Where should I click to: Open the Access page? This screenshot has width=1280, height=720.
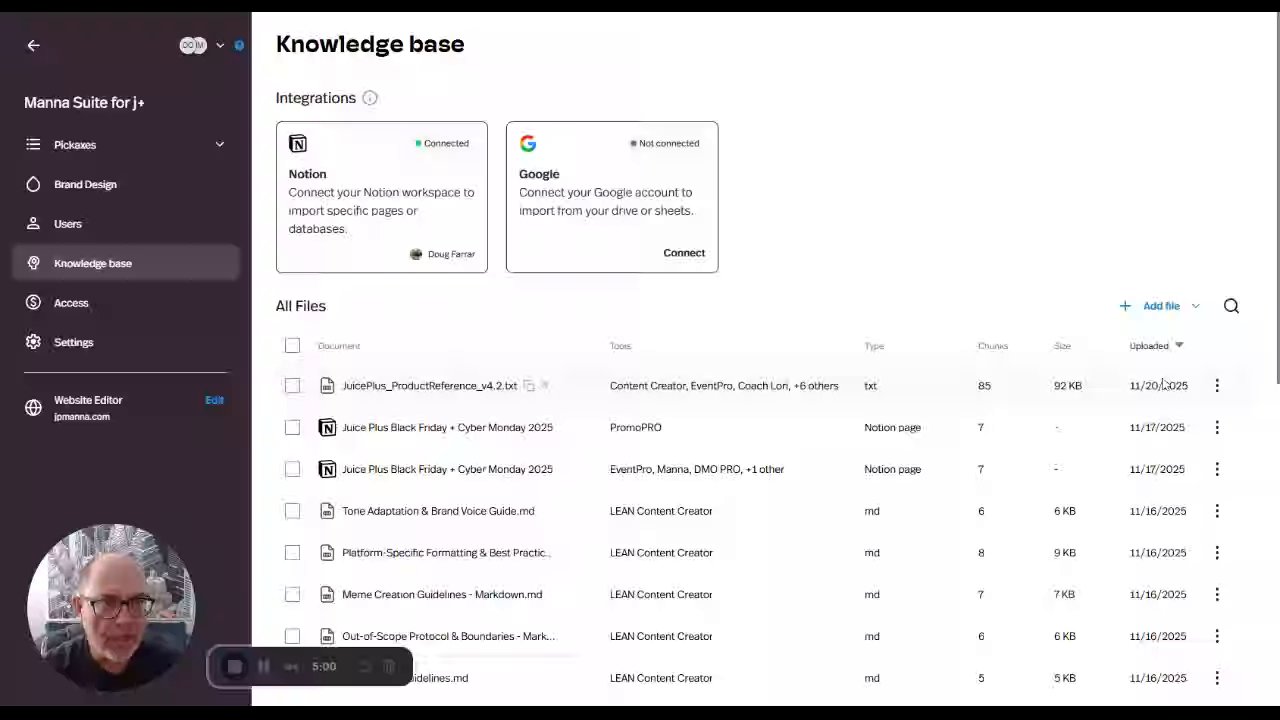[x=71, y=303]
